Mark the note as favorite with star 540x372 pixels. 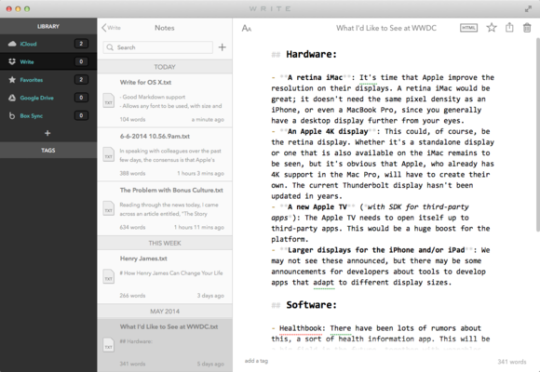[x=491, y=28]
